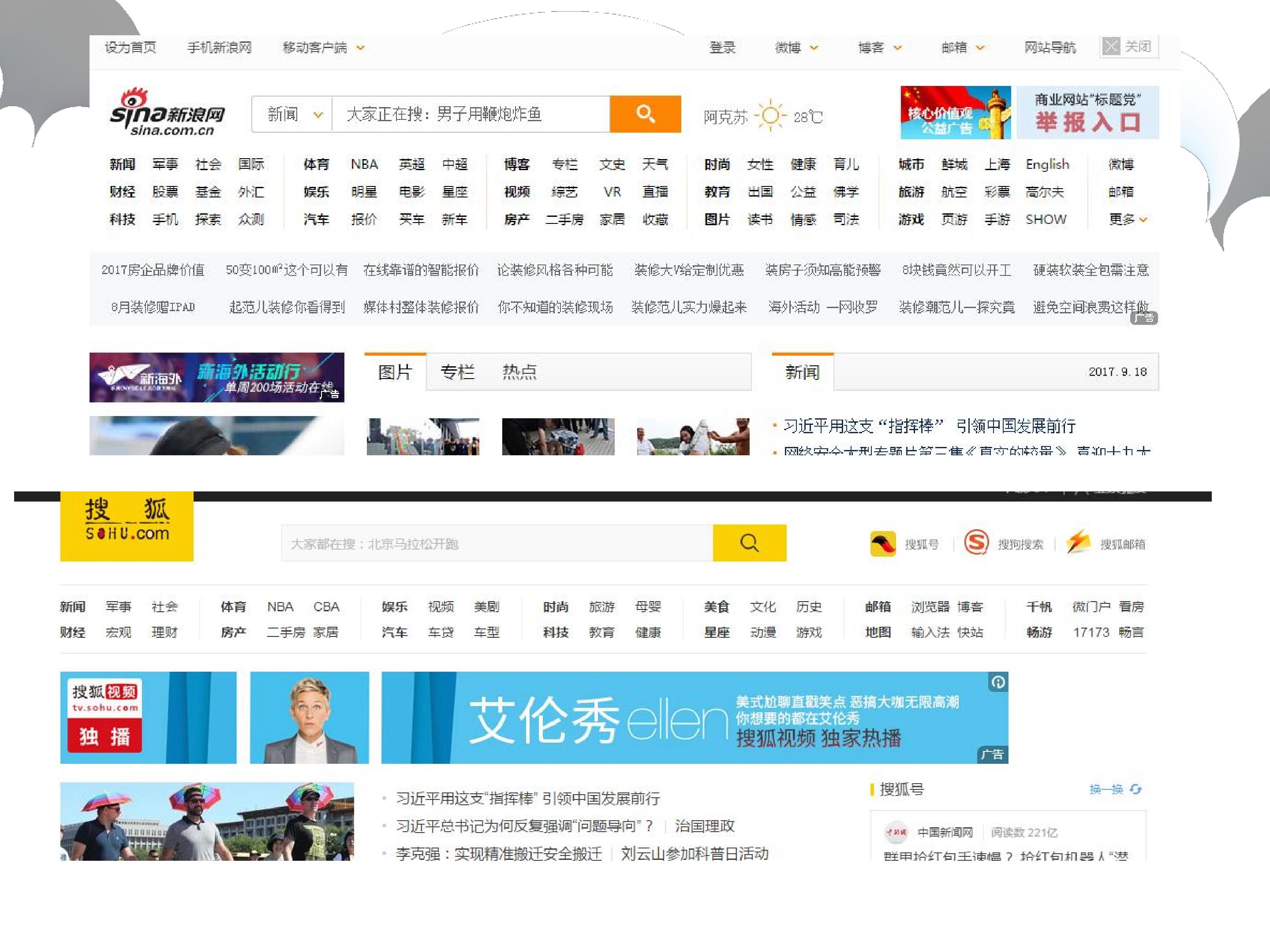This screenshot has height=952, width=1270.
Task: Open the NBA link in Sohu navigation
Action: (x=280, y=606)
